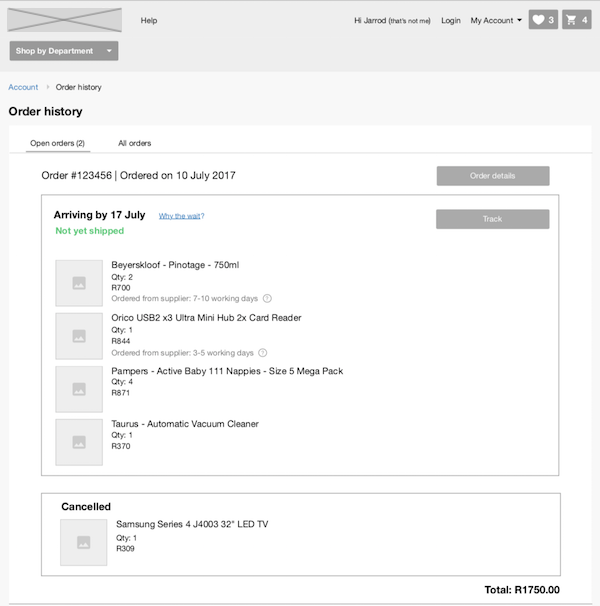Expand the My Account menu

[496, 20]
